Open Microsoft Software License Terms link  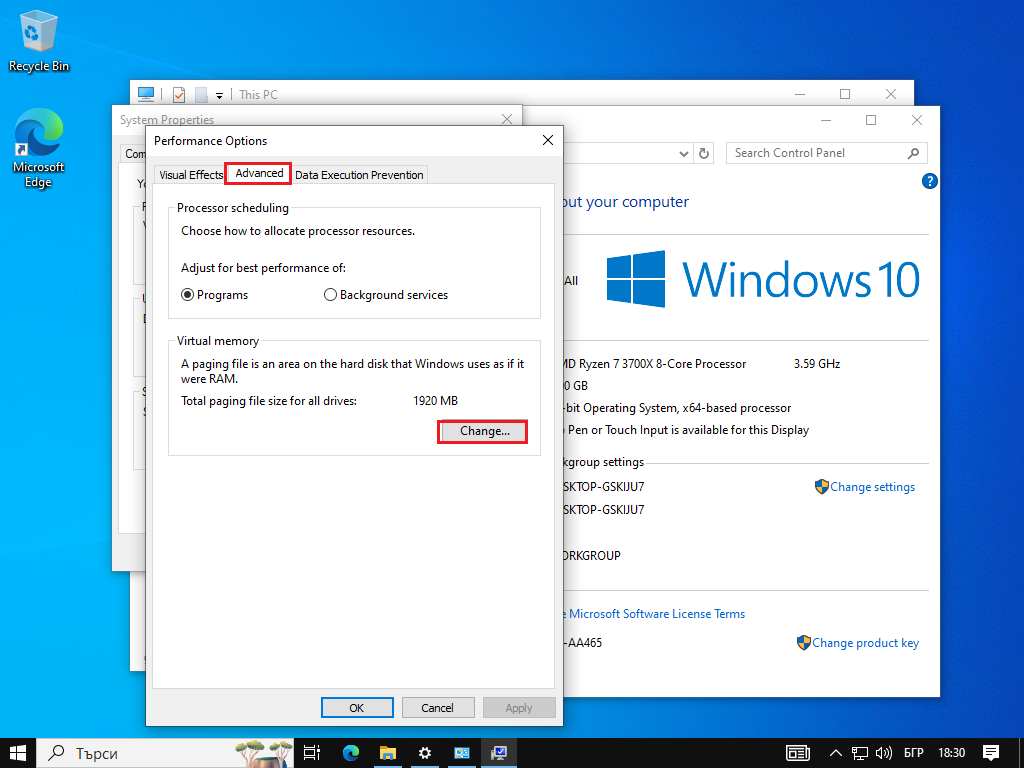pos(656,614)
